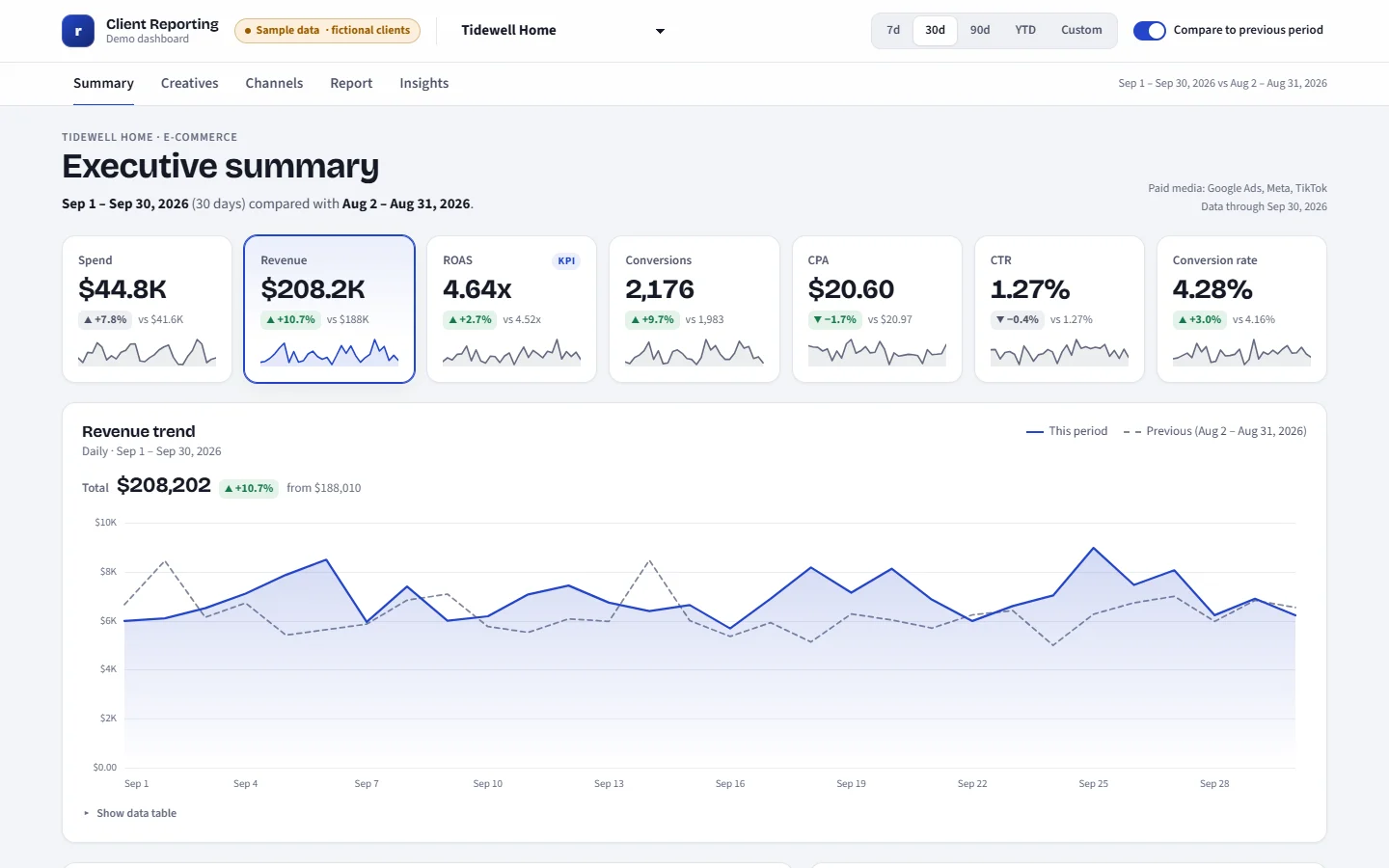The height and width of the screenshot is (868, 1389).
Task: Click the from $188,010 text
Action: (324, 488)
